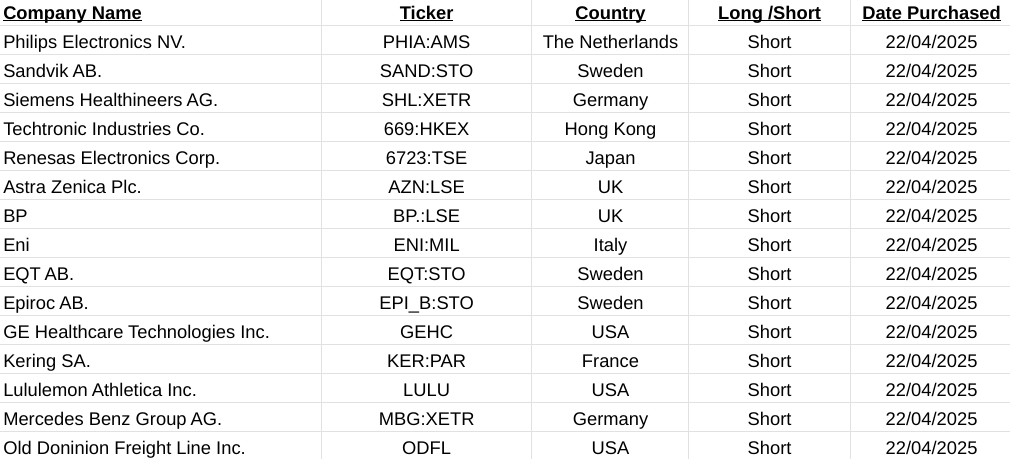Select the GE Healthcare Technologies Inc. cell
This screenshot has height=459, width=1010.
coord(137,332)
